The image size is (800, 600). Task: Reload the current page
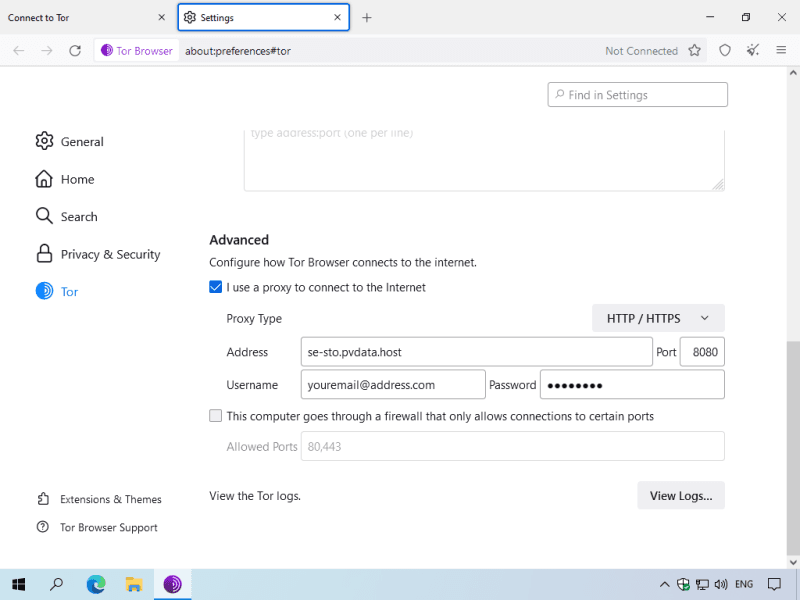click(x=75, y=51)
